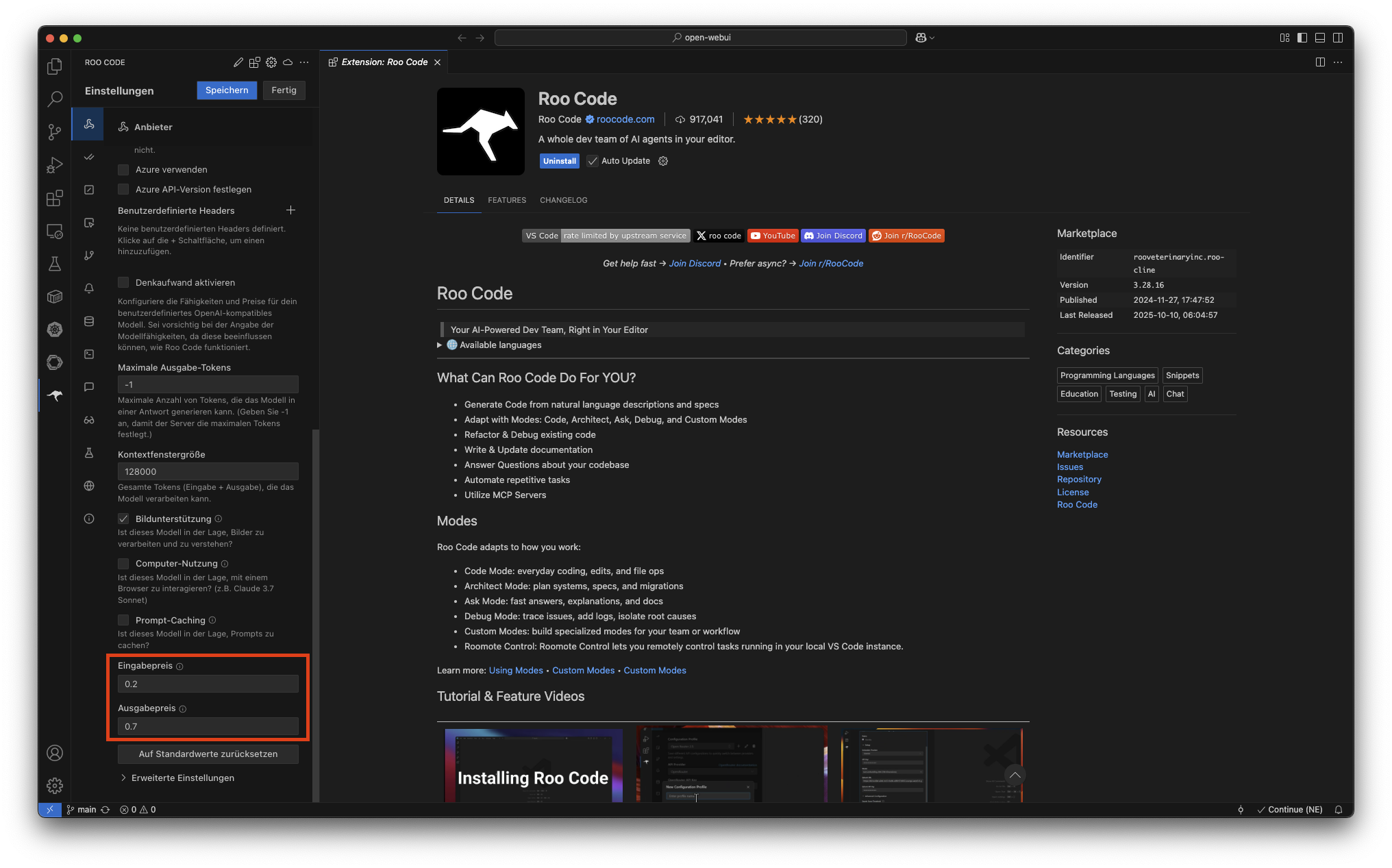Image resolution: width=1392 pixels, height=868 pixels.
Task: Open the Join Discord badge
Action: click(x=833, y=236)
